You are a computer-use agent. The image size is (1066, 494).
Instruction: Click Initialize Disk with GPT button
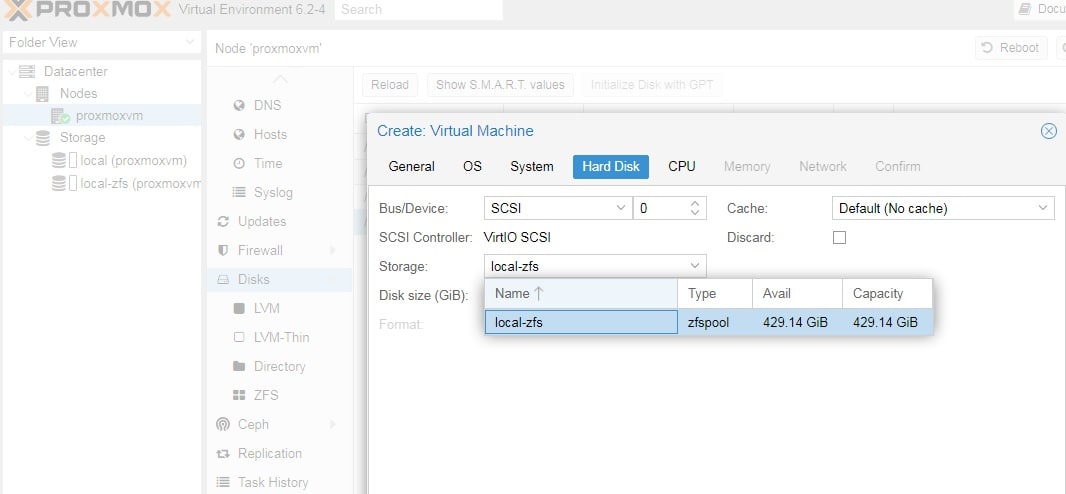click(x=652, y=85)
